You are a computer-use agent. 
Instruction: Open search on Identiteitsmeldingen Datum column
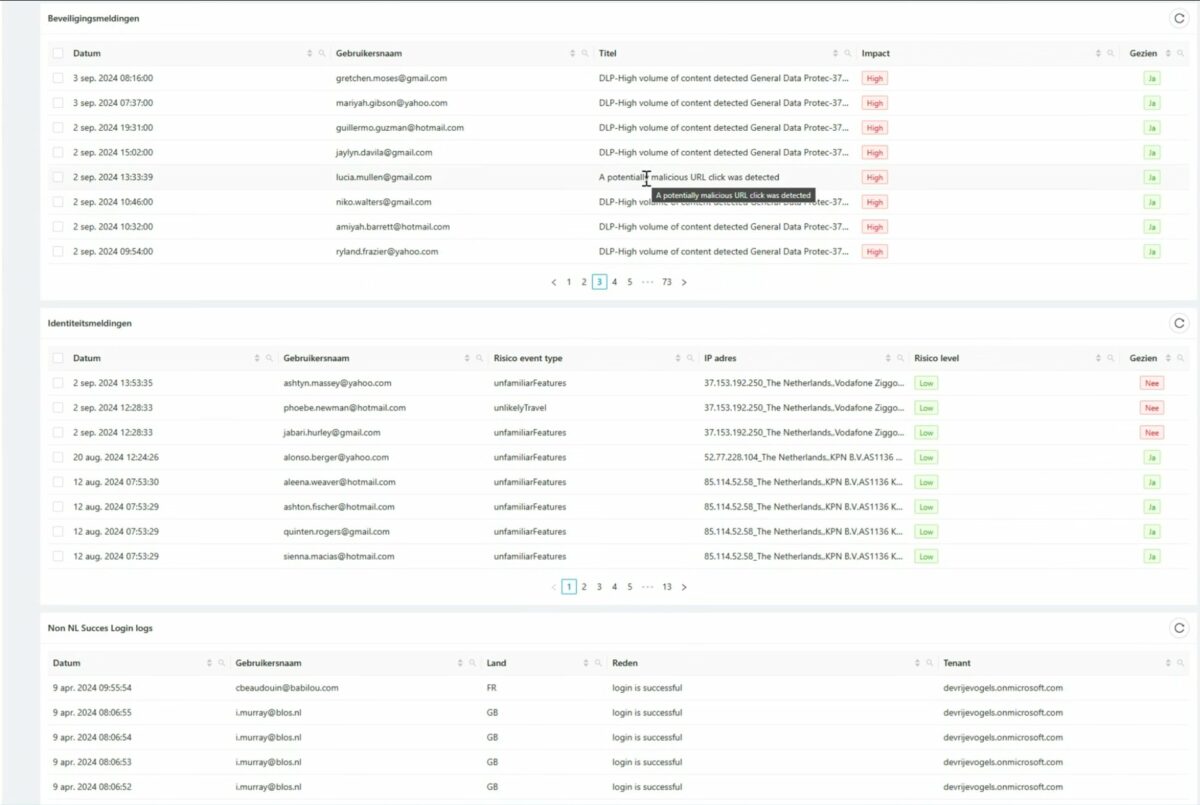coord(269,358)
